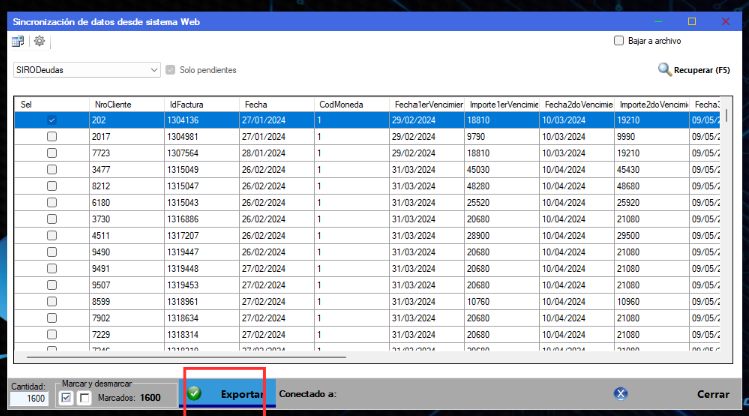Check the row for client 8212
This screenshot has width=749, height=416.
(x=52, y=186)
